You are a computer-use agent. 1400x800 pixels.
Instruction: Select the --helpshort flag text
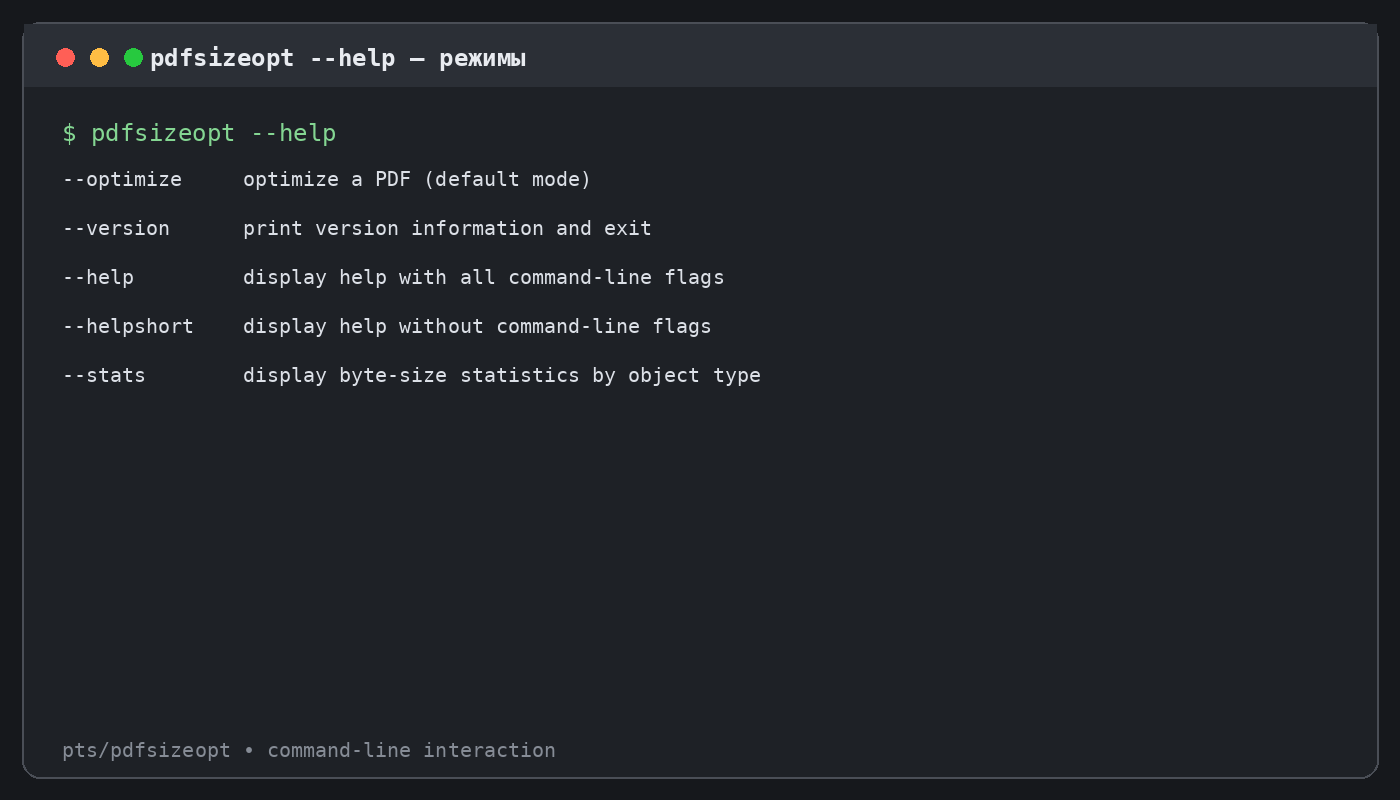coord(128,326)
